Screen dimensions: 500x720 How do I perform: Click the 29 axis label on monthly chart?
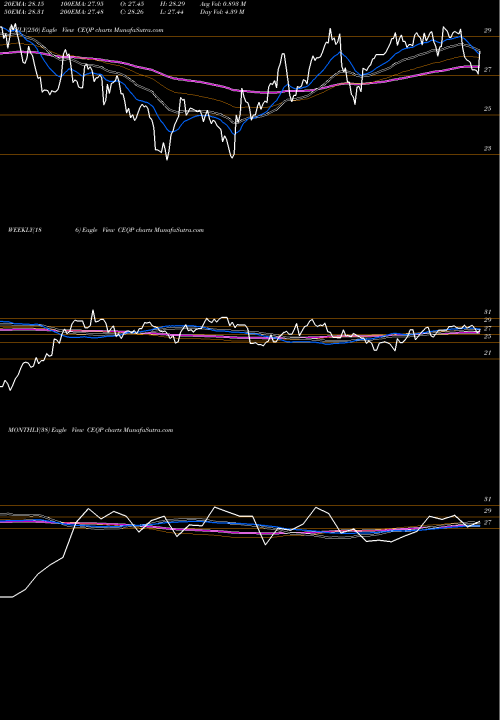(487, 511)
